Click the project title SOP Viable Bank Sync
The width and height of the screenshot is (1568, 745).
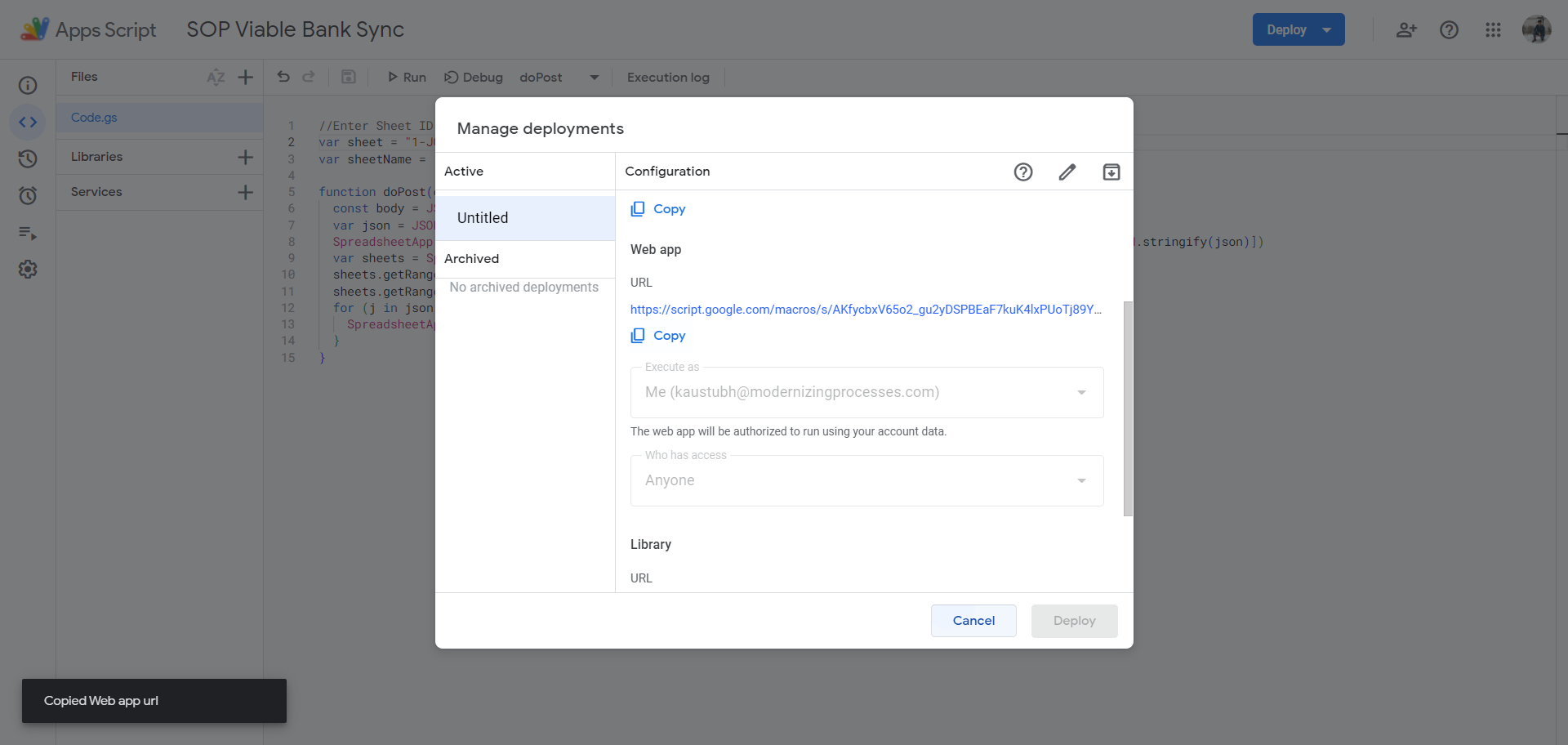[x=295, y=29]
